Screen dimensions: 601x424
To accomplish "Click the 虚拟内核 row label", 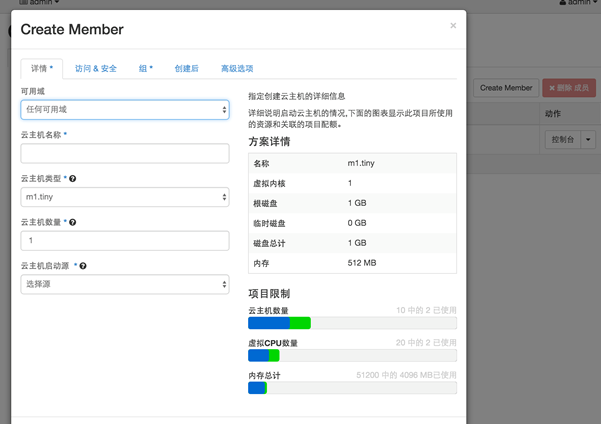I will [269, 184].
